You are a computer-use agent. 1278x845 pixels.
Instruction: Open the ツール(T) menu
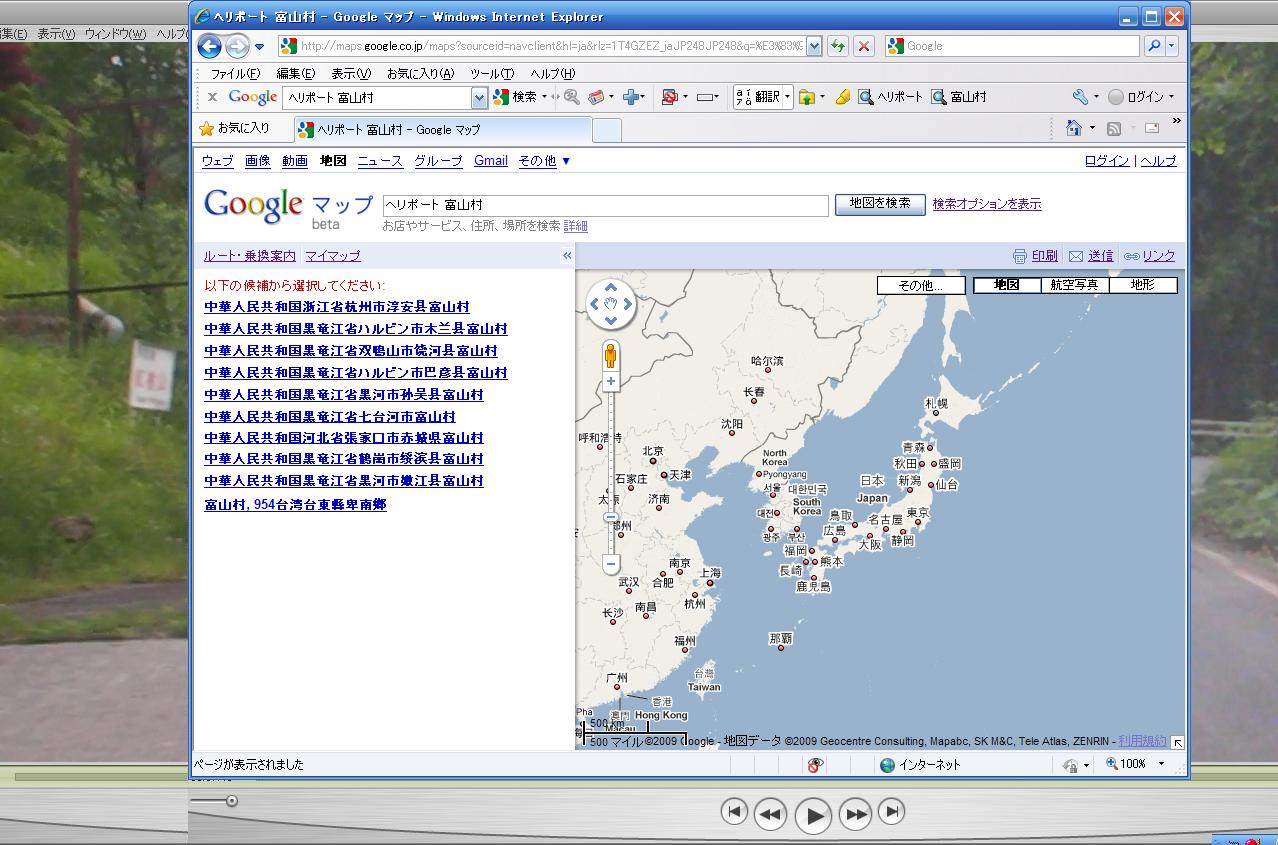click(491, 74)
